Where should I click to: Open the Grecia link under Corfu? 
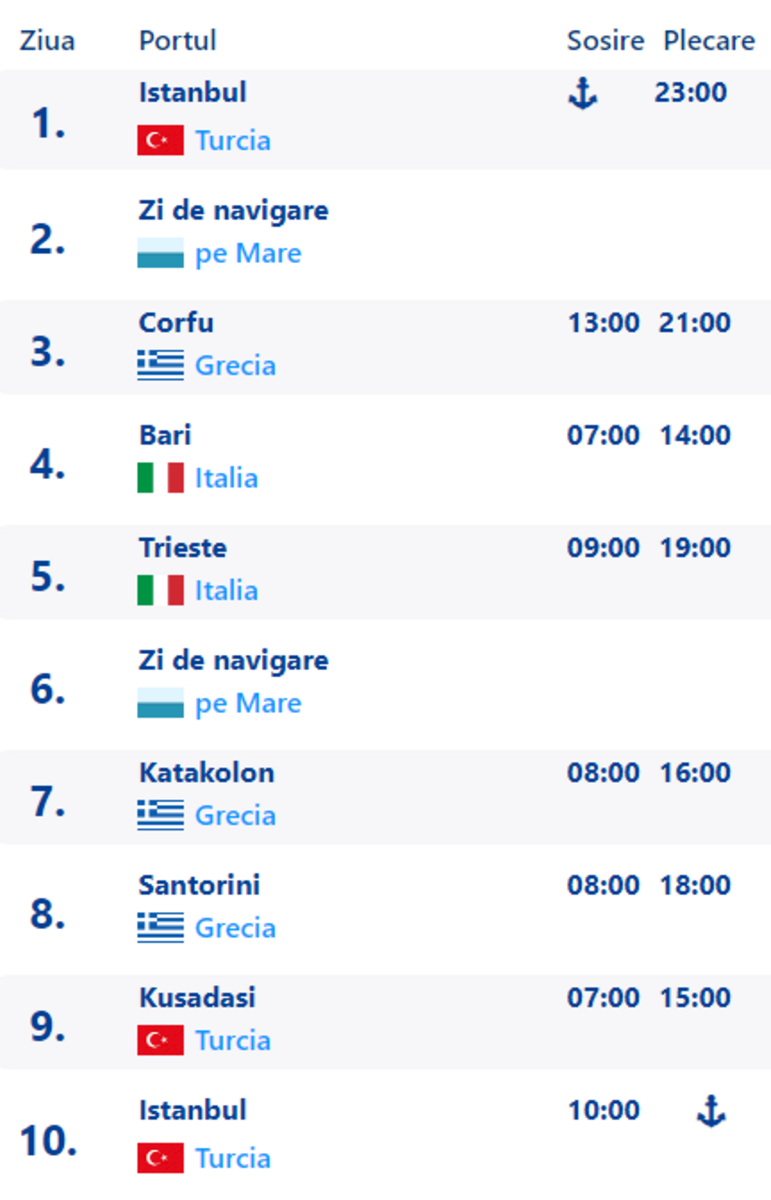(x=235, y=365)
